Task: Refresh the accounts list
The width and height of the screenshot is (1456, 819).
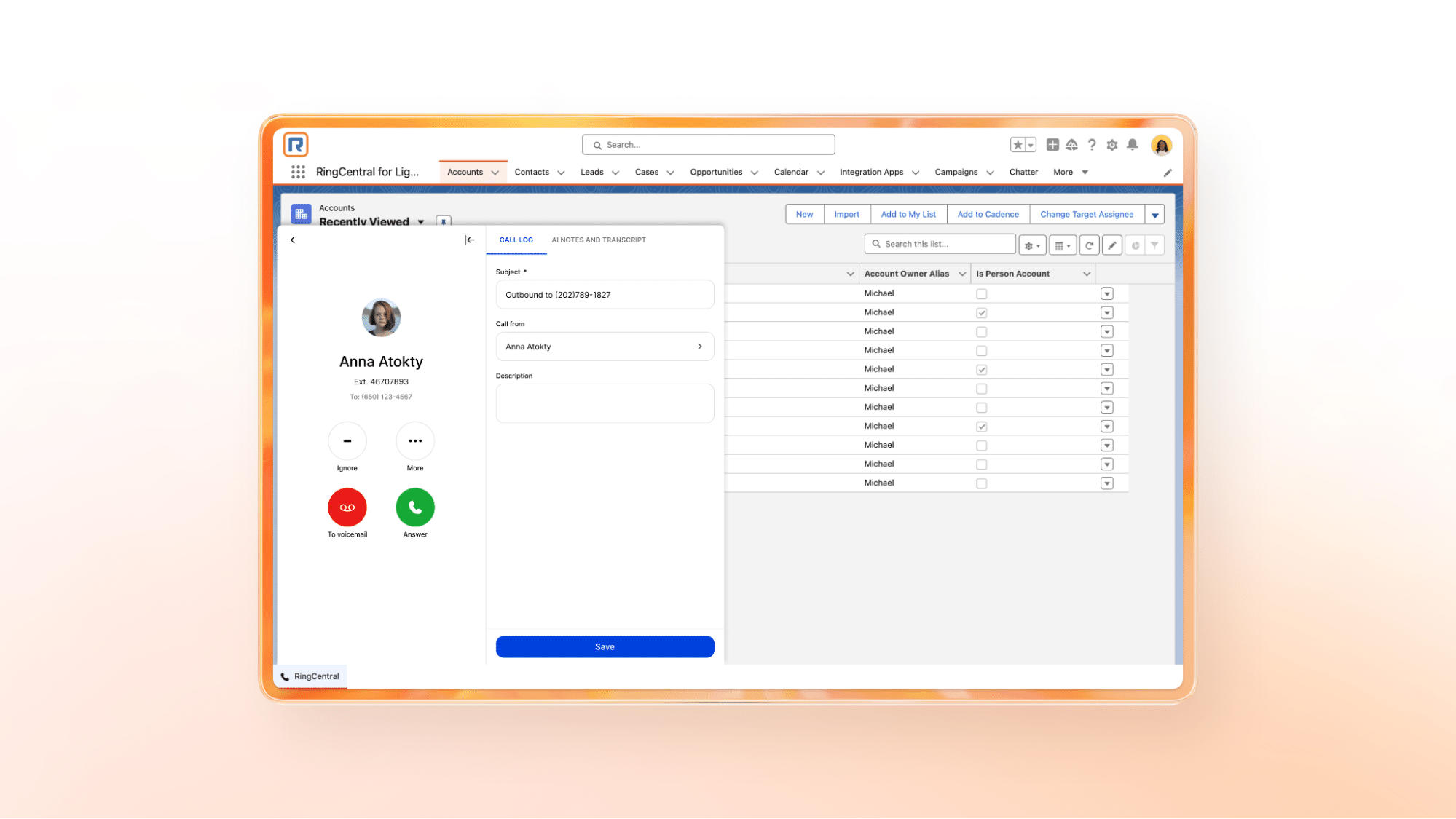Action: (x=1089, y=245)
